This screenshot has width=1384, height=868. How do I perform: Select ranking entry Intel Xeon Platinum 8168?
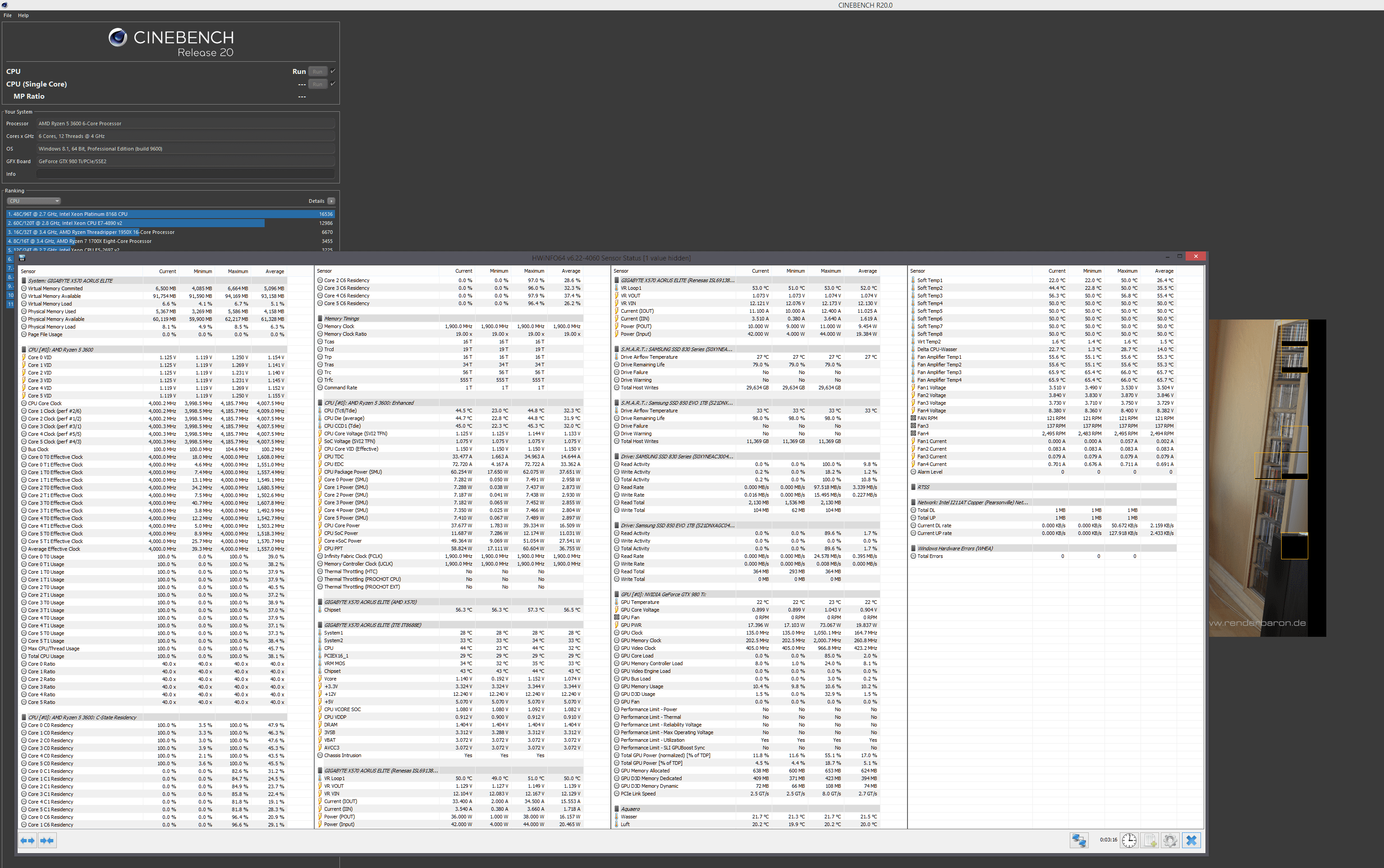[170, 214]
